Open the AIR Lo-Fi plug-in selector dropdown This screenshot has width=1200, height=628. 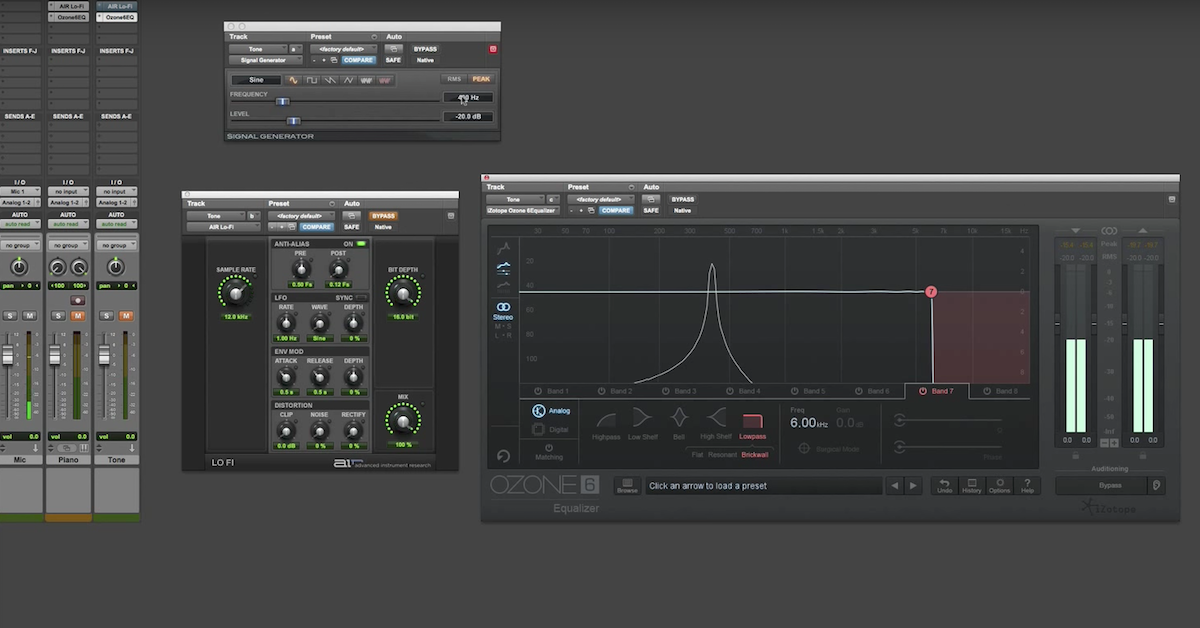[x=222, y=227]
